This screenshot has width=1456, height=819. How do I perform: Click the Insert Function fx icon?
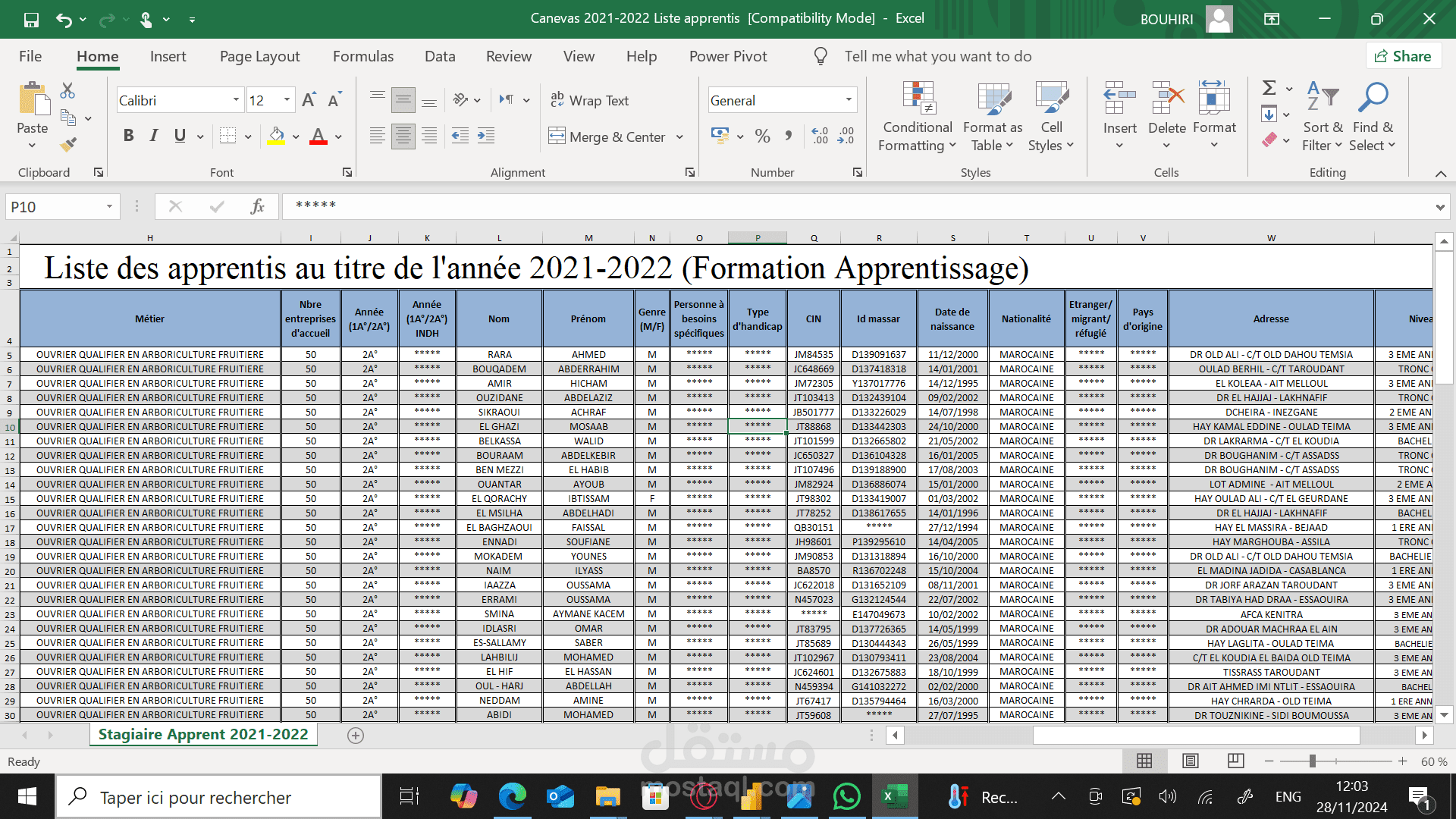[257, 206]
